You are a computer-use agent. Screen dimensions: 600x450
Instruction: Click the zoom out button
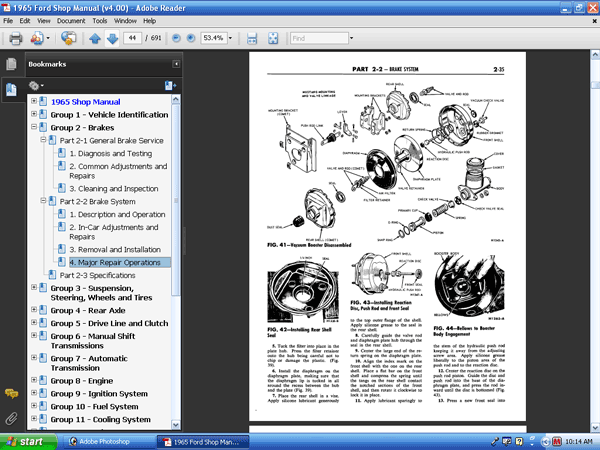pyautogui.click(x=176, y=38)
